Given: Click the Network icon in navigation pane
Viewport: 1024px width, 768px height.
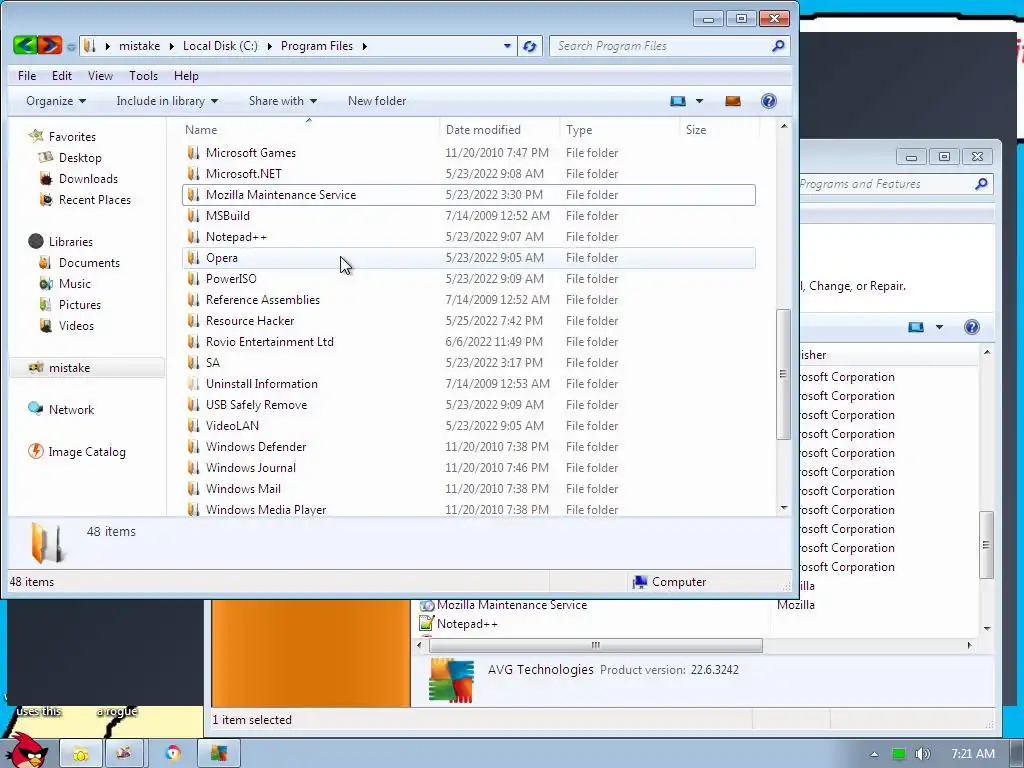Looking at the screenshot, I should click(35, 409).
